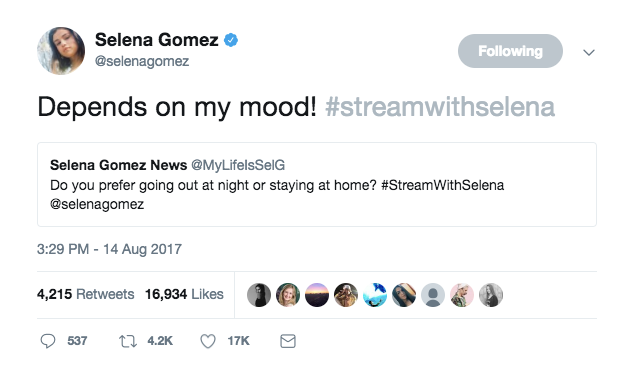
Task: Open the @MyLifeIsSelG handle
Action: tap(238, 165)
